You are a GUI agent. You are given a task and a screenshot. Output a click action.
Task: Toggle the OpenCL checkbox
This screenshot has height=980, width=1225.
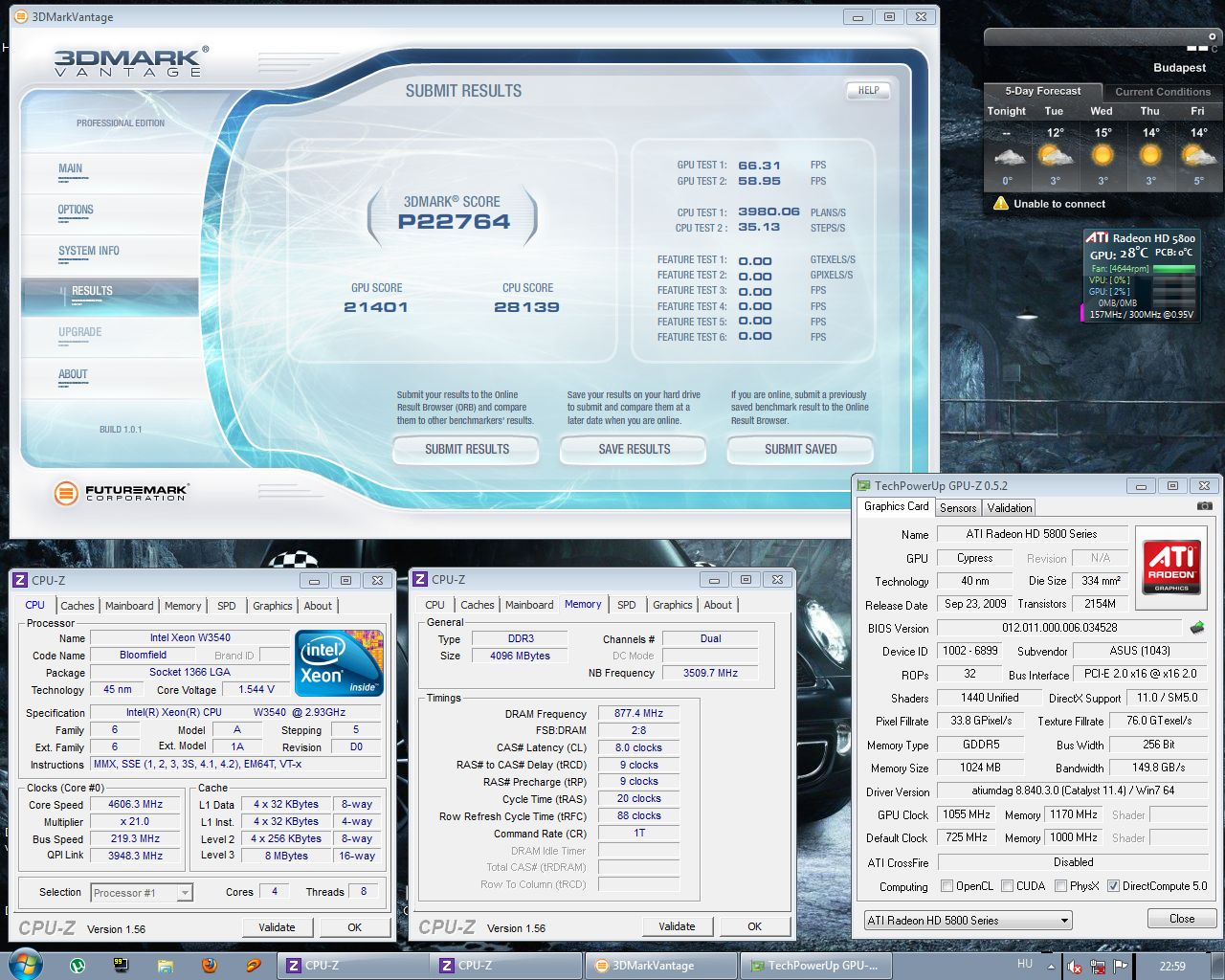tap(947, 886)
